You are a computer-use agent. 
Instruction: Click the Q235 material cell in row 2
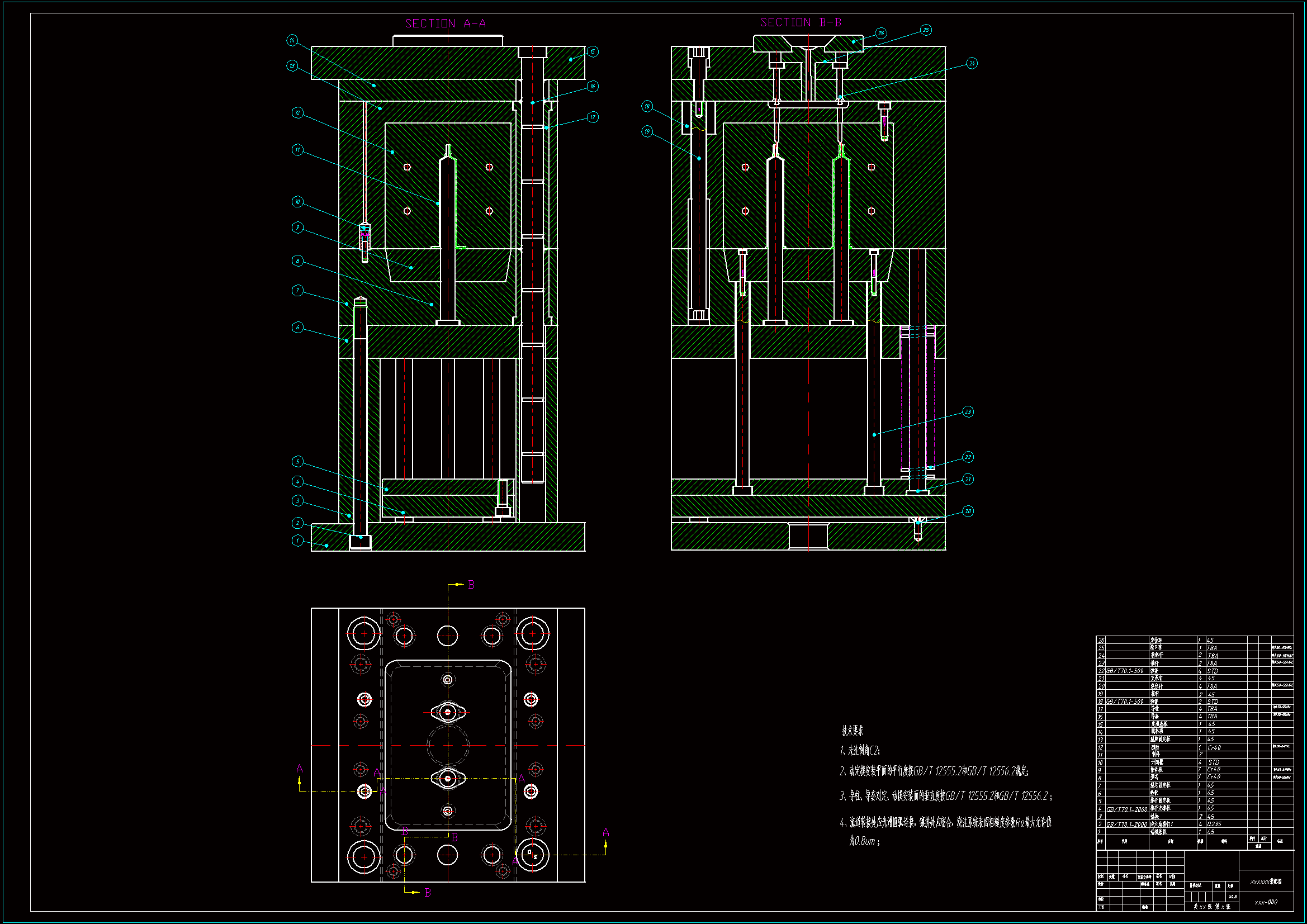click(1214, 824)
